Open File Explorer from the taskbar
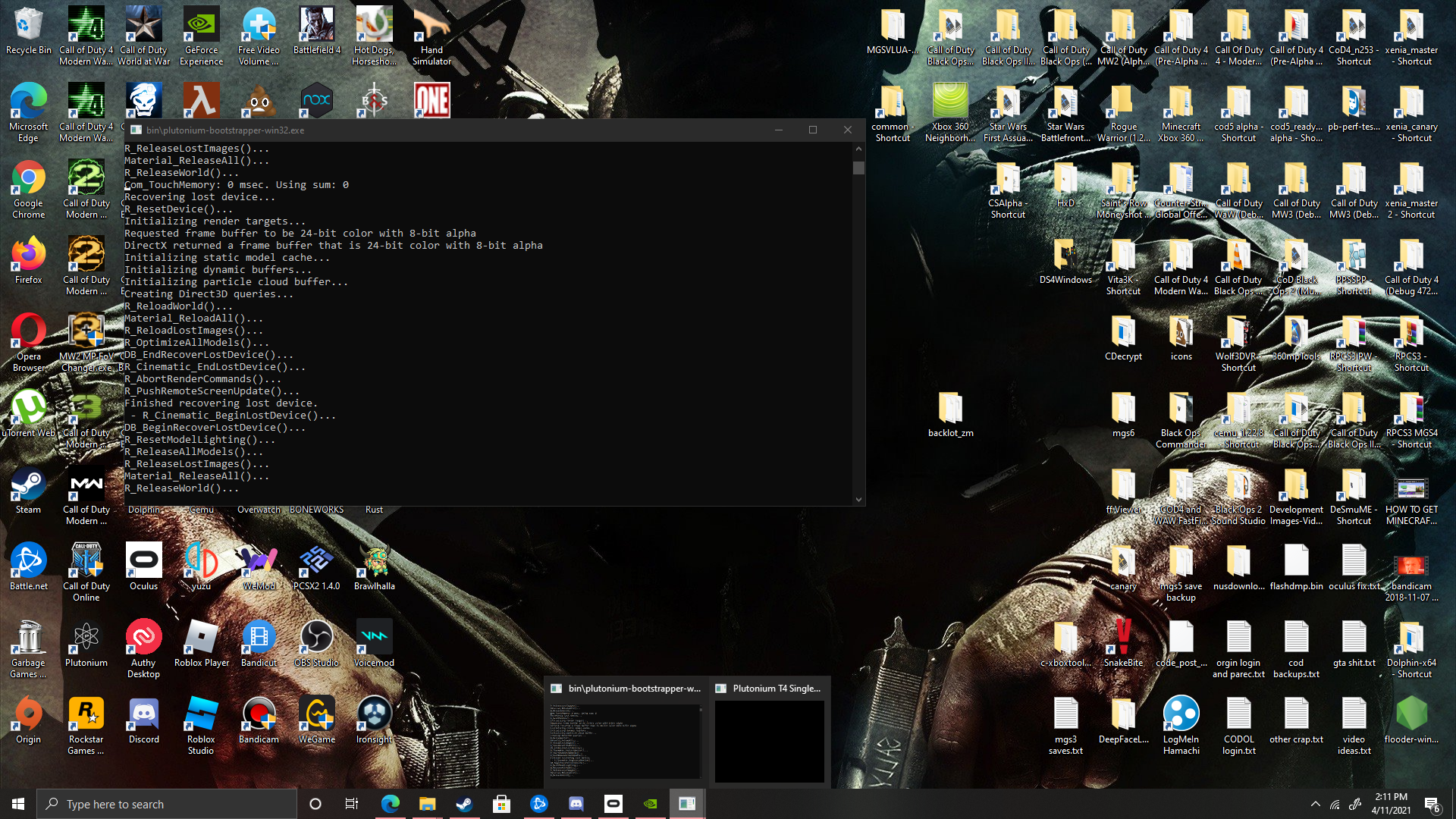The height and width of the screenshot is (819, 1456). tap(427, 804)
